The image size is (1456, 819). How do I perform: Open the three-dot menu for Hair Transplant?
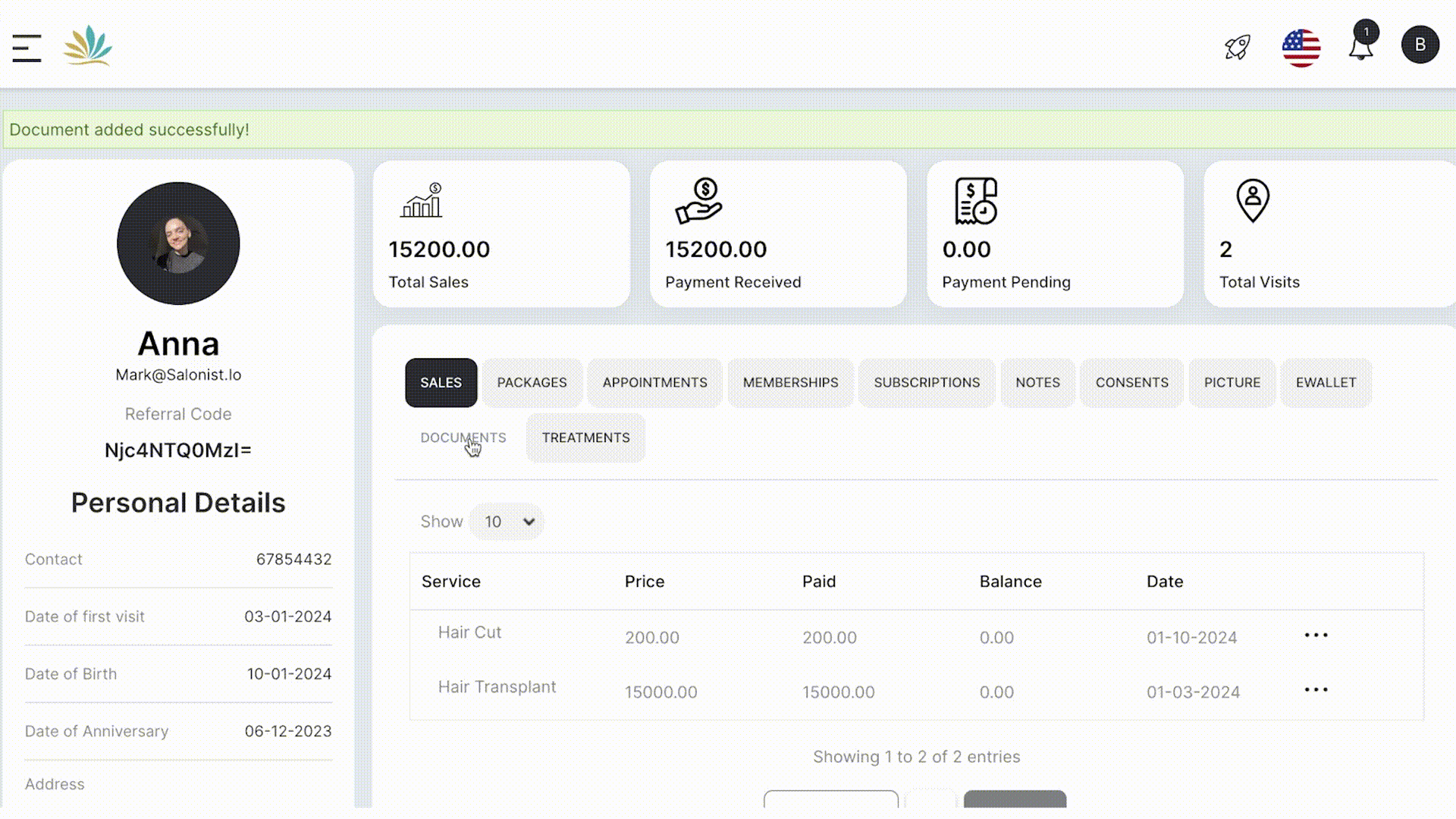pos(1316,689)
